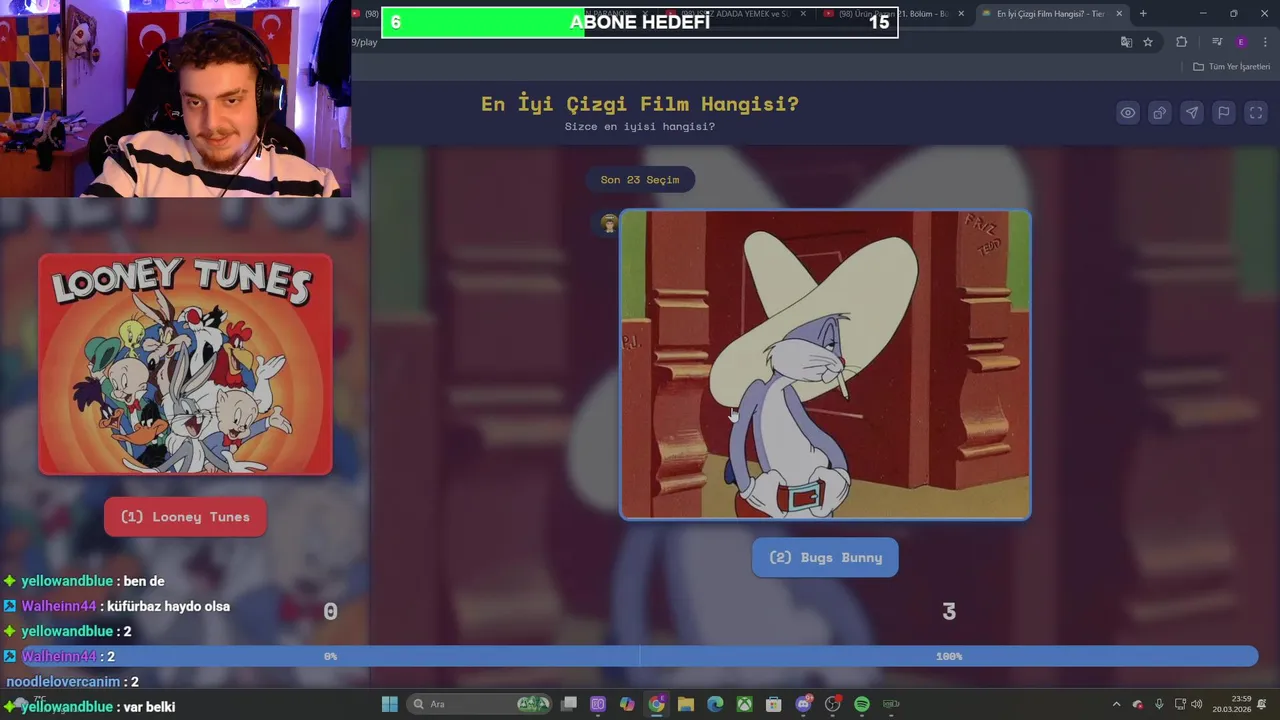Open the Chrome profile avatar E
The height and width of the screenshot is (720, 1280).
(x=1241, y=42)
